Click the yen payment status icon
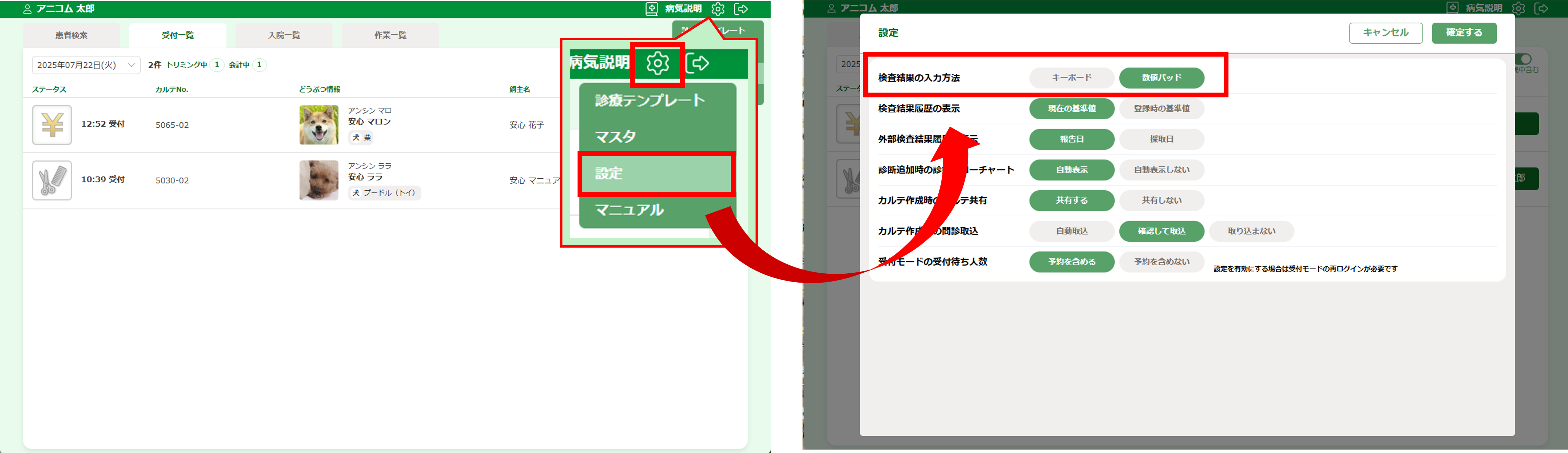 pyautogui.click(x=52, y=125)
